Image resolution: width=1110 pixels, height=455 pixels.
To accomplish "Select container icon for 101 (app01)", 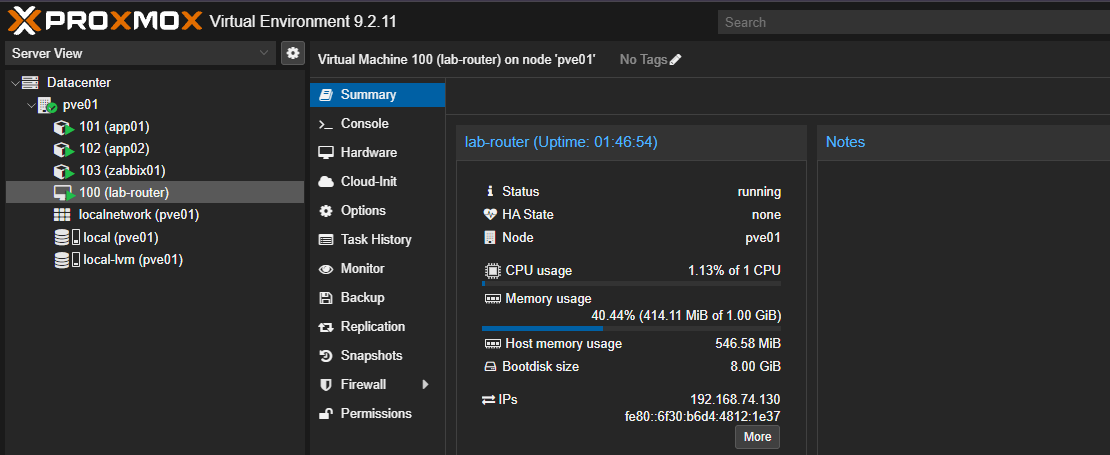I will [63, 127].
